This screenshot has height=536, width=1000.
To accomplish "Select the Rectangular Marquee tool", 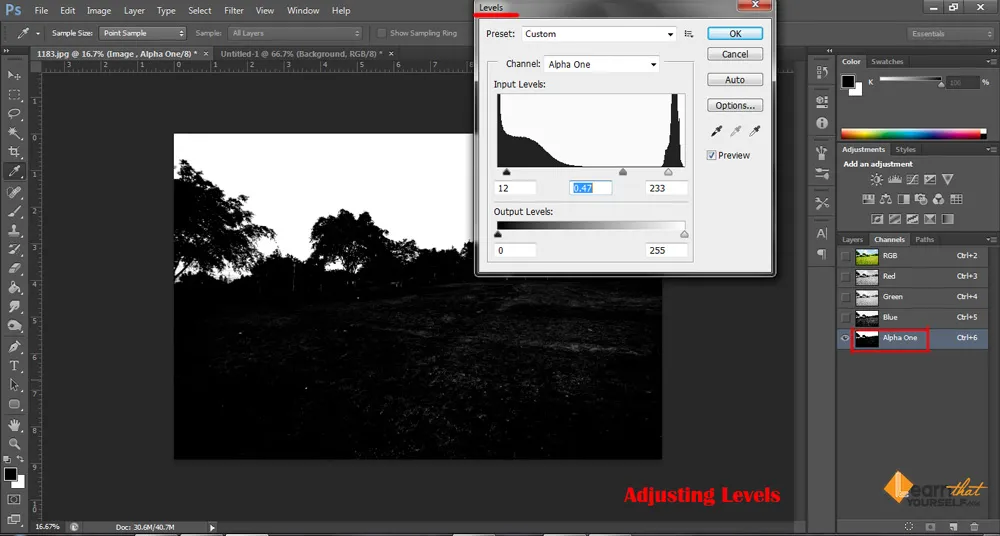I will (x=14, y=95).
